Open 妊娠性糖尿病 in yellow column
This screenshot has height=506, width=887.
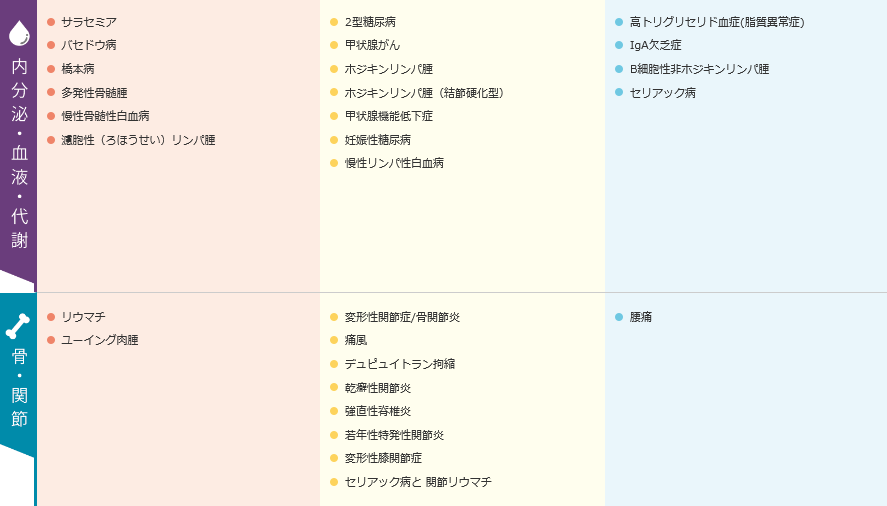[378, 140]
